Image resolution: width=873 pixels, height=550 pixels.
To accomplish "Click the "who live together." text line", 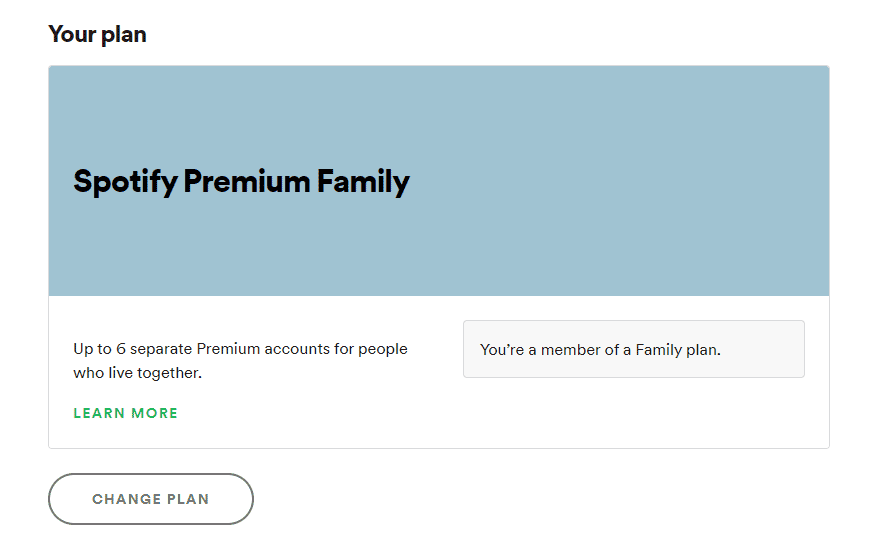I will (x=137, y=373).
